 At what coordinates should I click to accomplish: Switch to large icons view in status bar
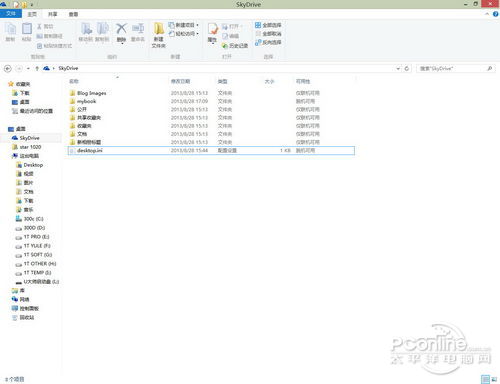point(494,379)
